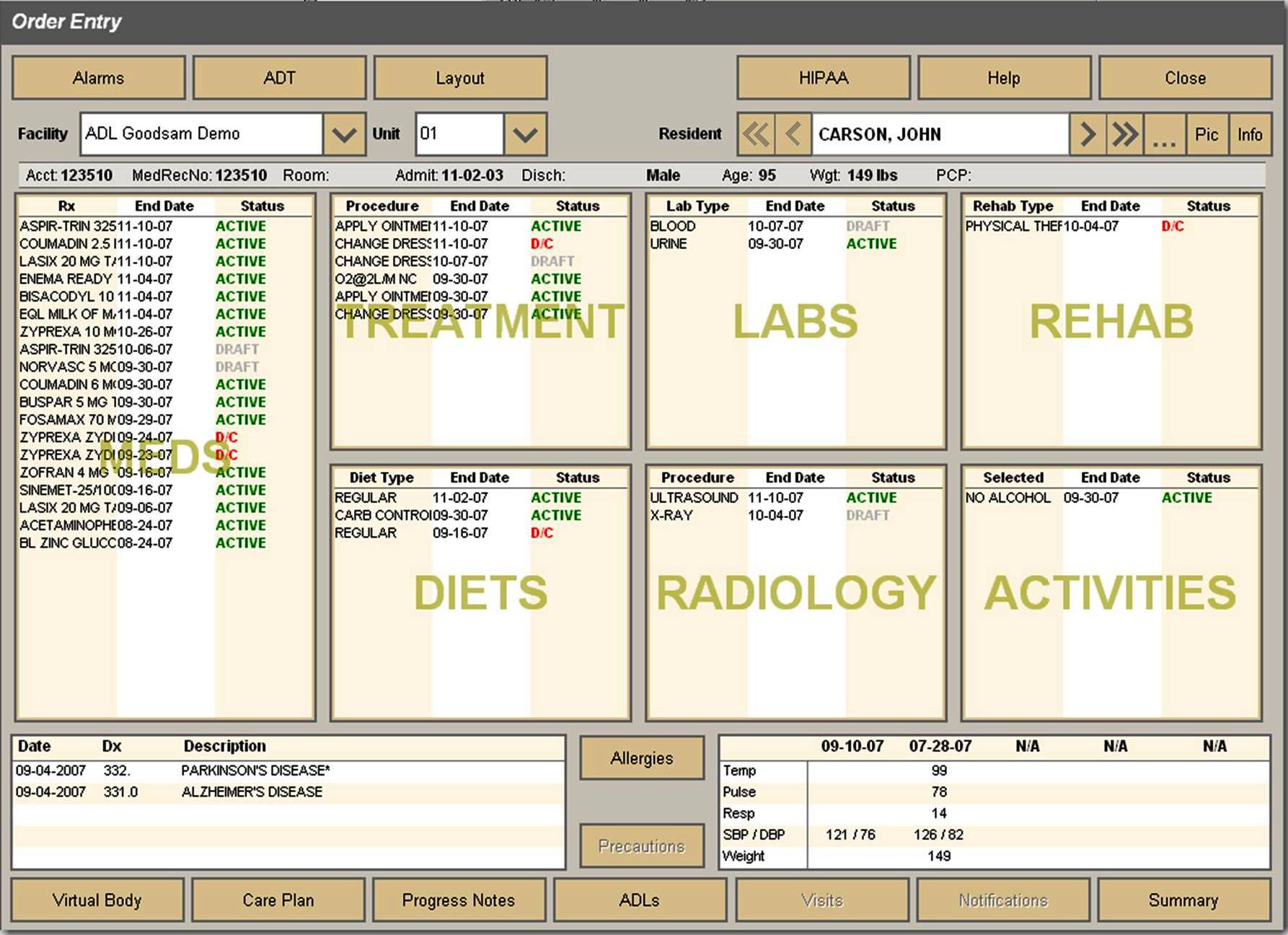Go back to the previous resident
This screenshot has width=1288, height=935.
click(794, 134)
